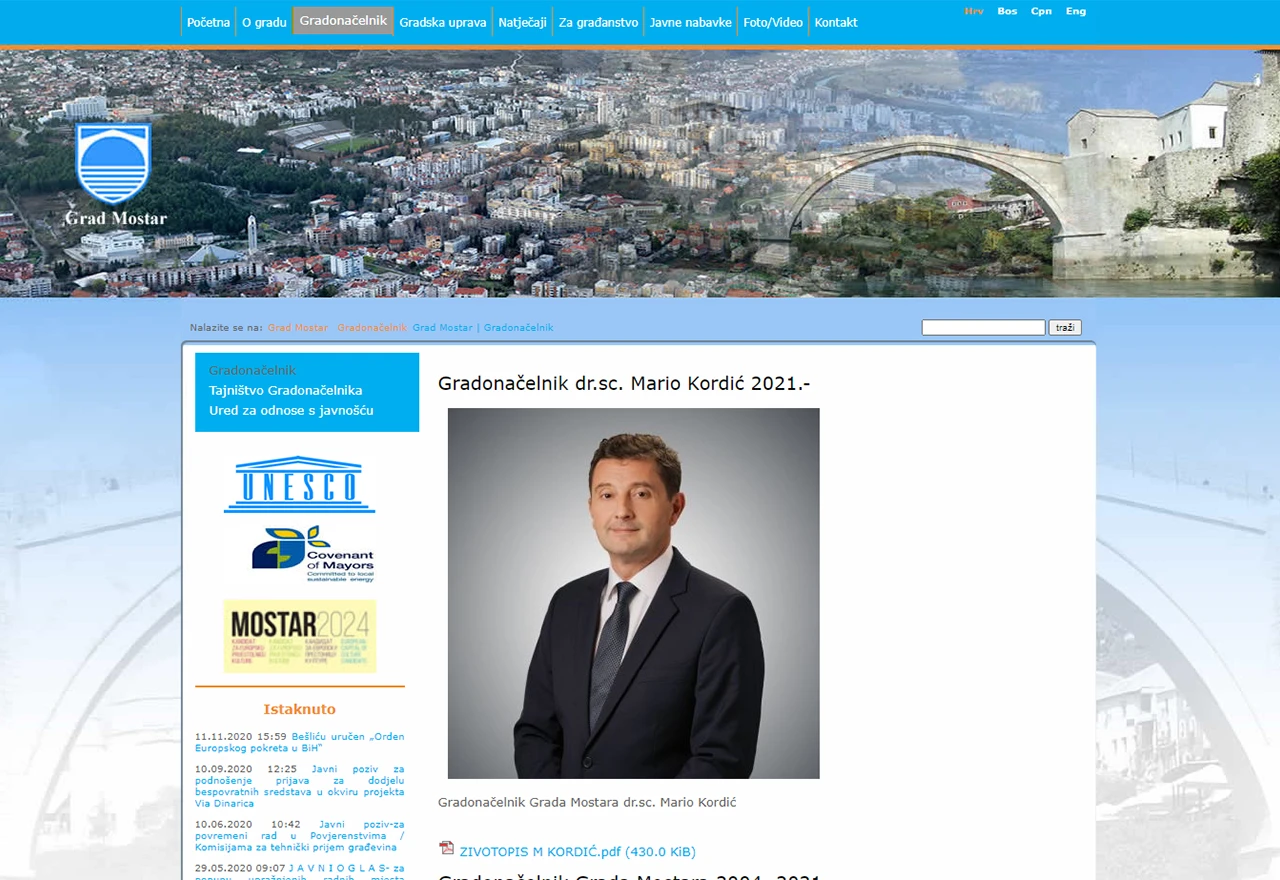Switch language to Eng
This screenshot has height=880, width=1280.
point(1076,11)
